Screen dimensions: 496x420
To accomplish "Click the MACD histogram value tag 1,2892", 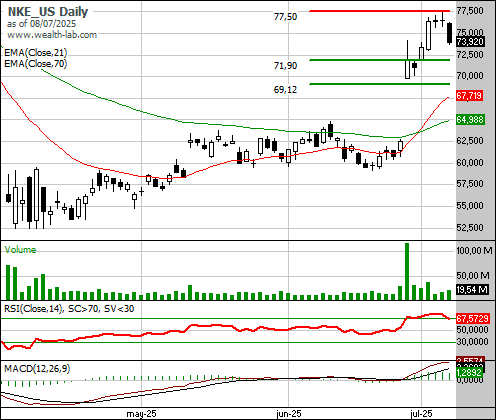I will point(469,373).
